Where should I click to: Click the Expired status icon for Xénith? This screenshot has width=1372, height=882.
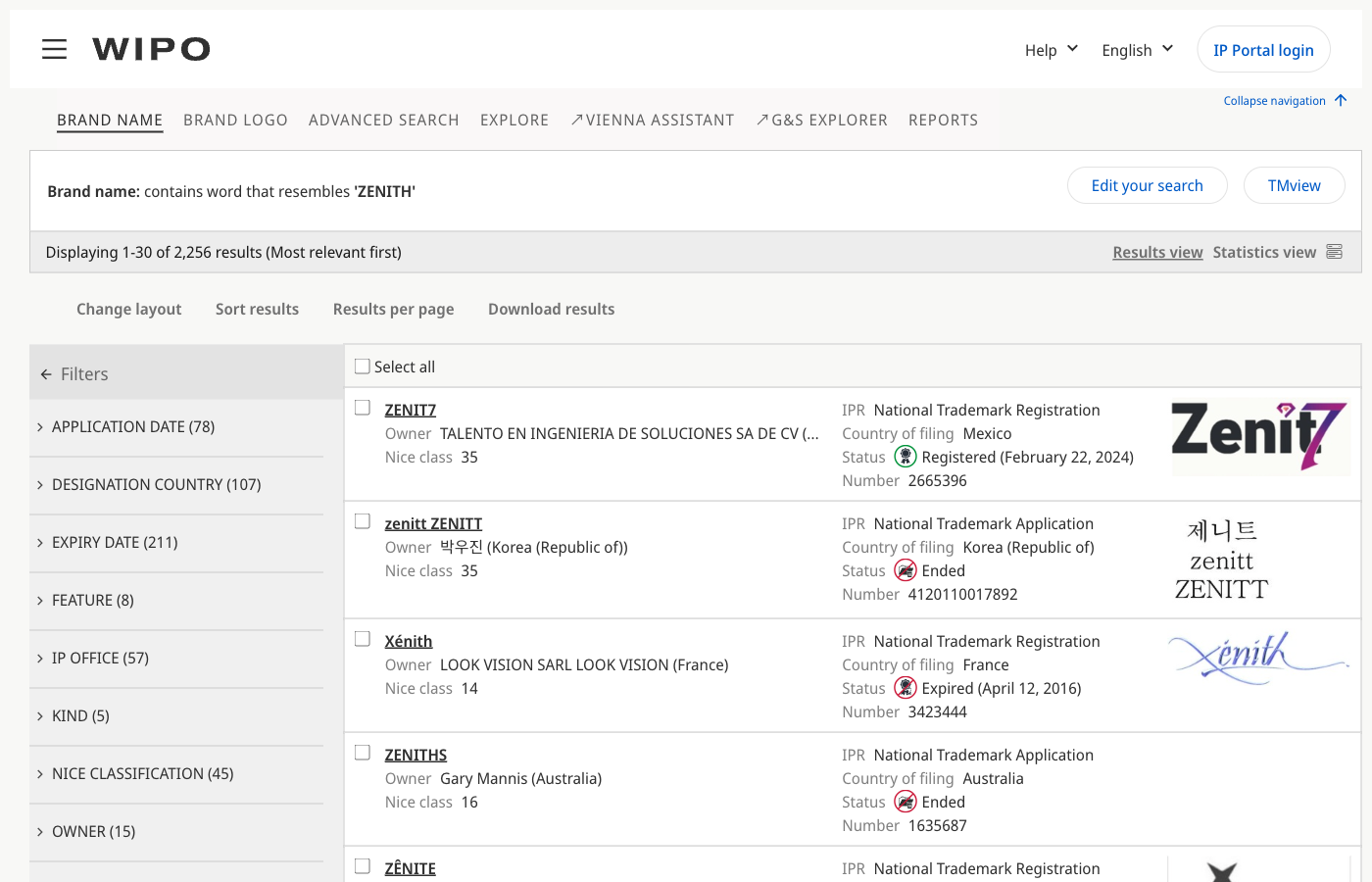coord(906,688)
